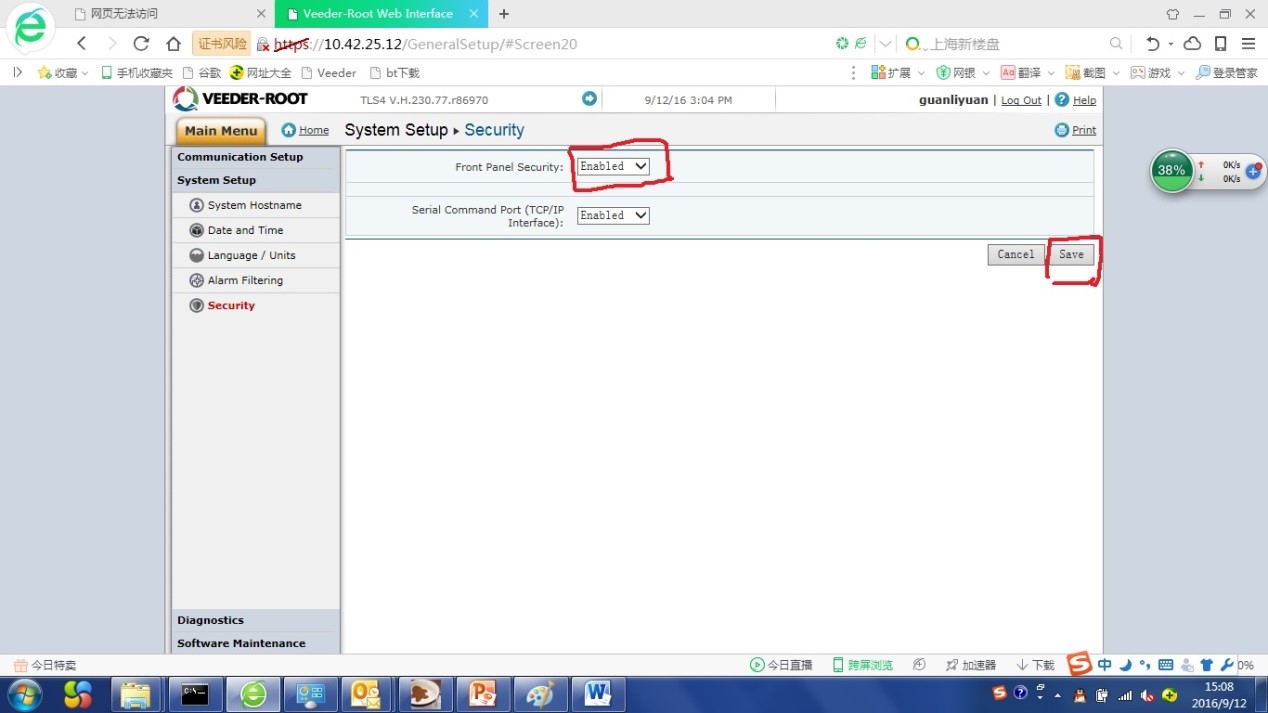Click the Save button
The width and height of the screenshot is (1268, 713).
click(1071, 254)
